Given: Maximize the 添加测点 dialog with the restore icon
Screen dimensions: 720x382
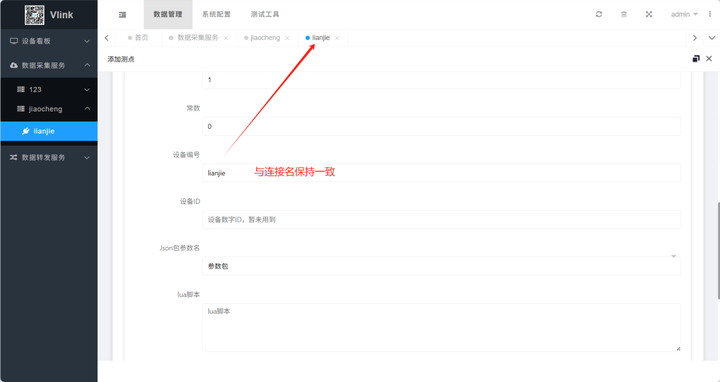Looking at the screenshot, I should pos(696,59).
